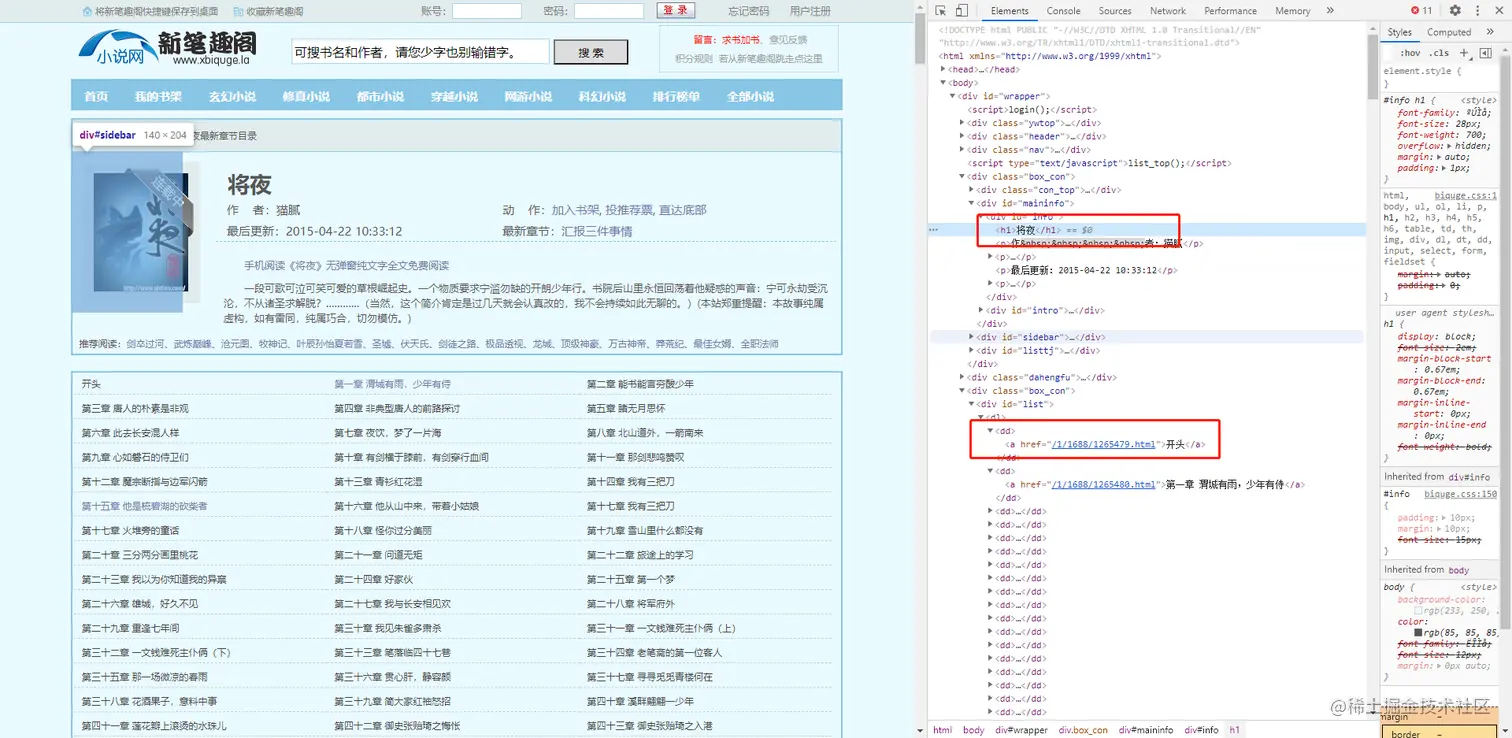Expand the div id sidebar node
The image size is (1512, 738).
(x=971, y=337)
